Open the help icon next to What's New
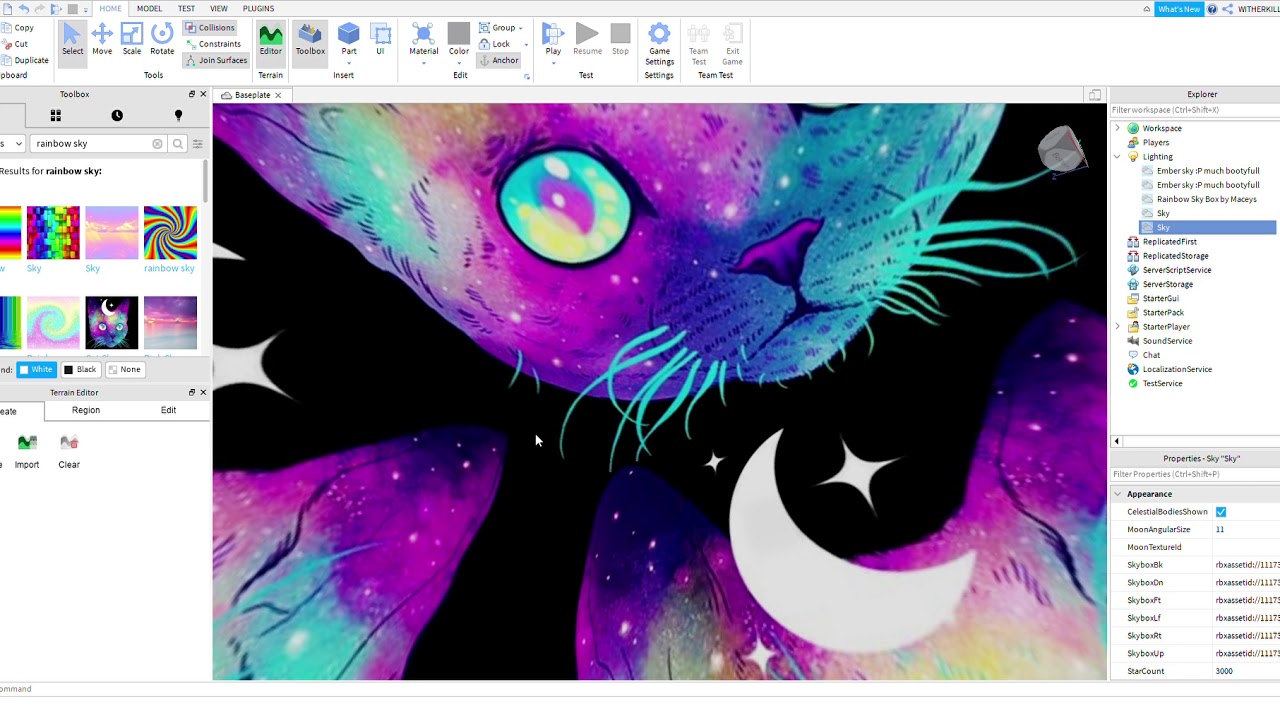Viewport: 1280px width, 720px height. tap(1212, 9)
